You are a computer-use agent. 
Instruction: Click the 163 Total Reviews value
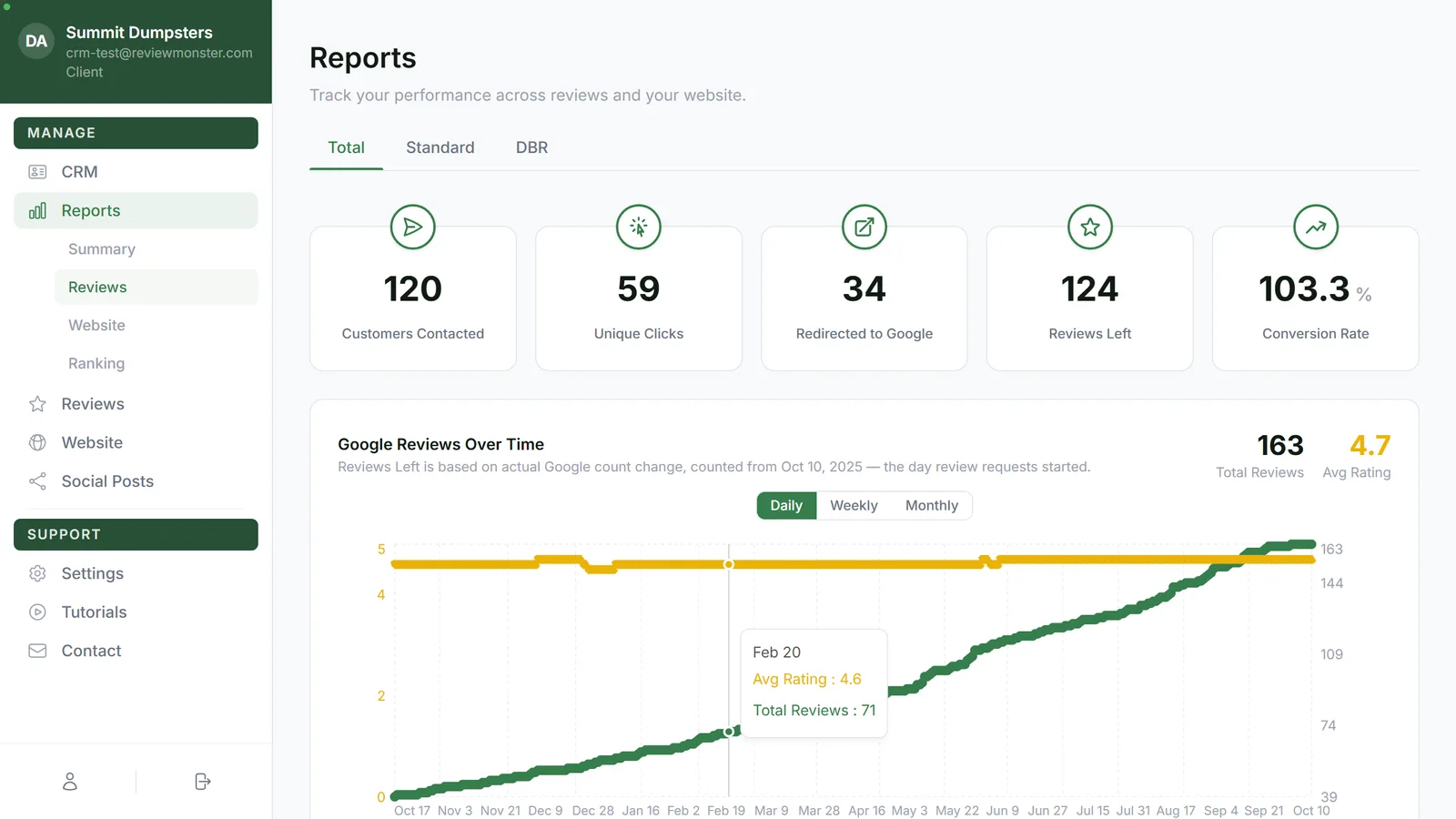pyautogui.click(x=1280, y=446)
